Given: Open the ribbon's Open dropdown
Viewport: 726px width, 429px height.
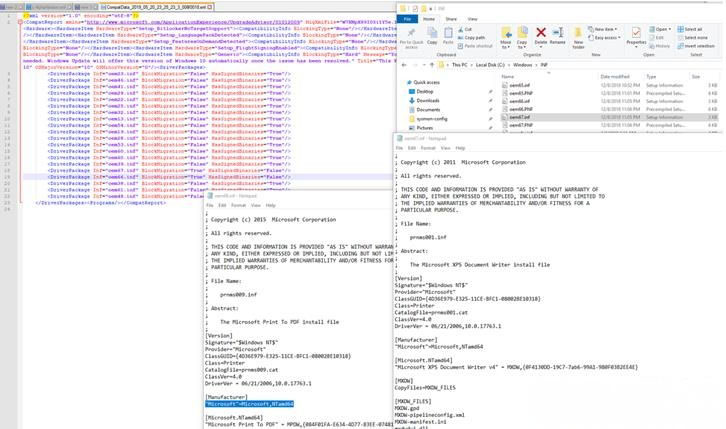Looking at the screenshot, I should [660, 29].
